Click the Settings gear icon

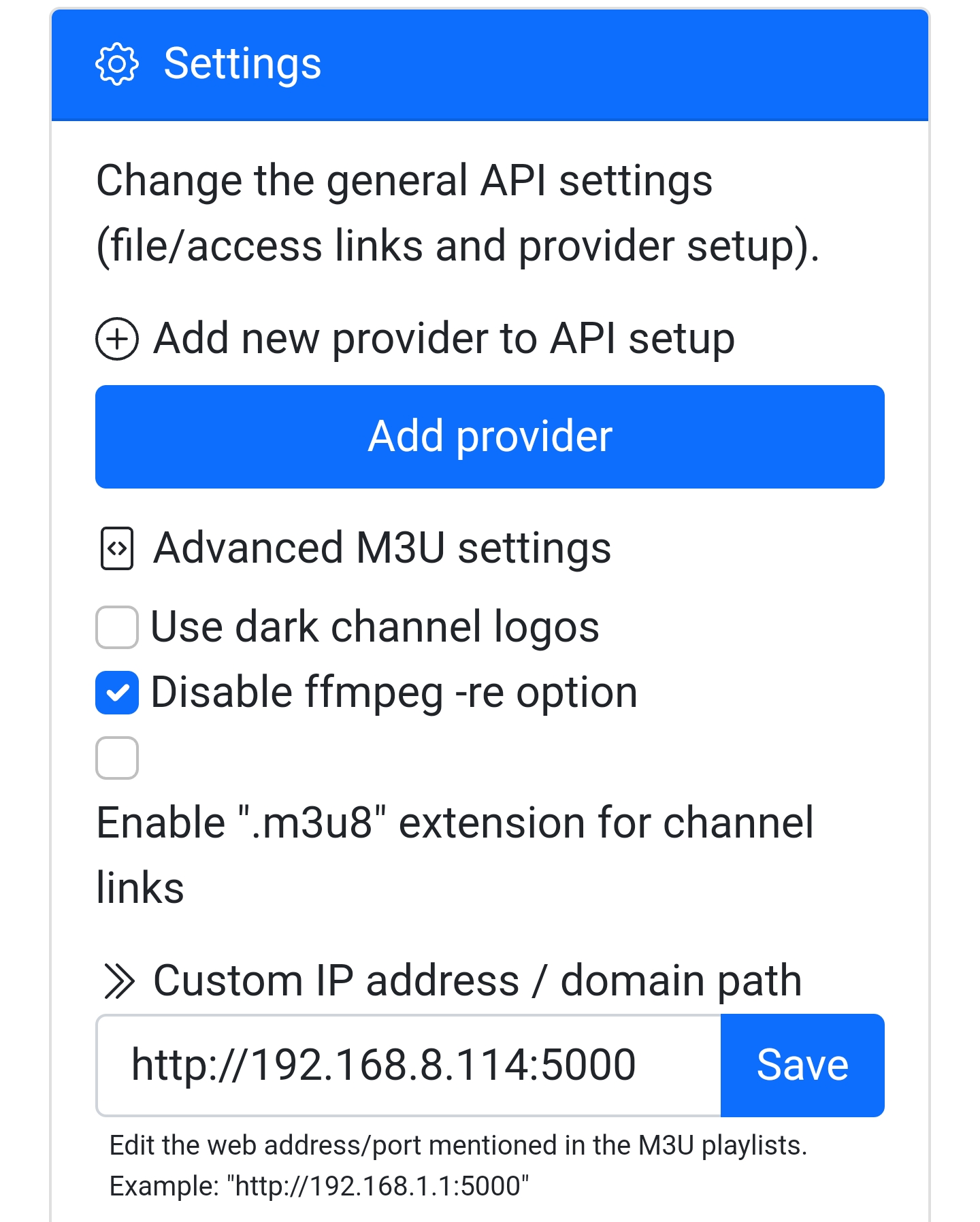116,64
